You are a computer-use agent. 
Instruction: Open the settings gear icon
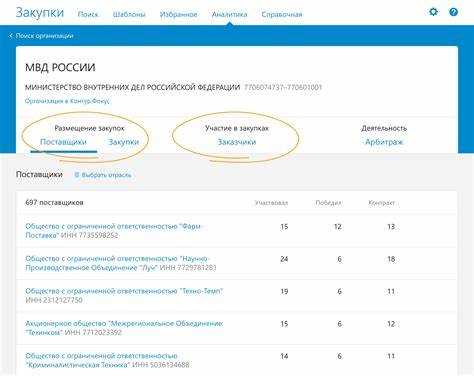point(433,12)
